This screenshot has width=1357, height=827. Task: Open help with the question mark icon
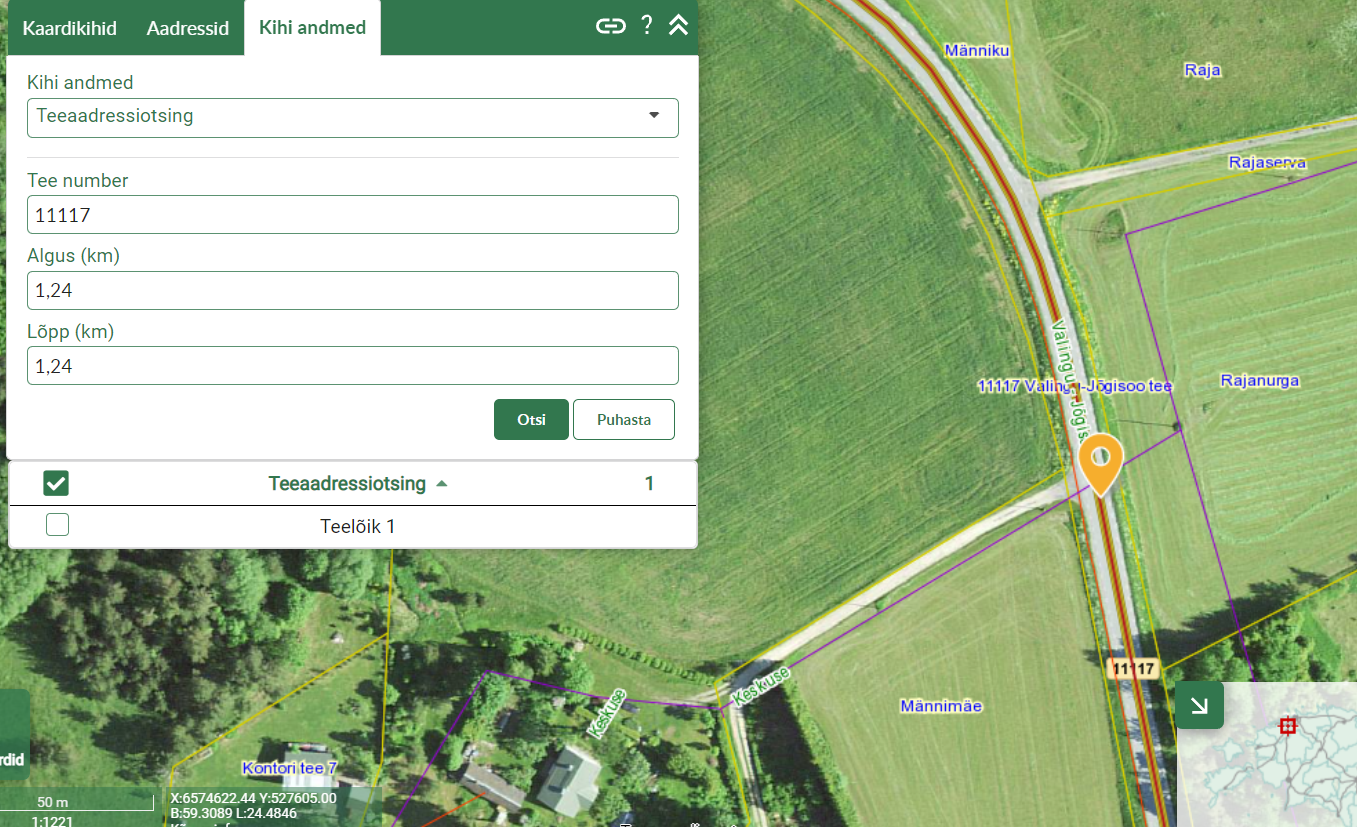pos(647,27)
